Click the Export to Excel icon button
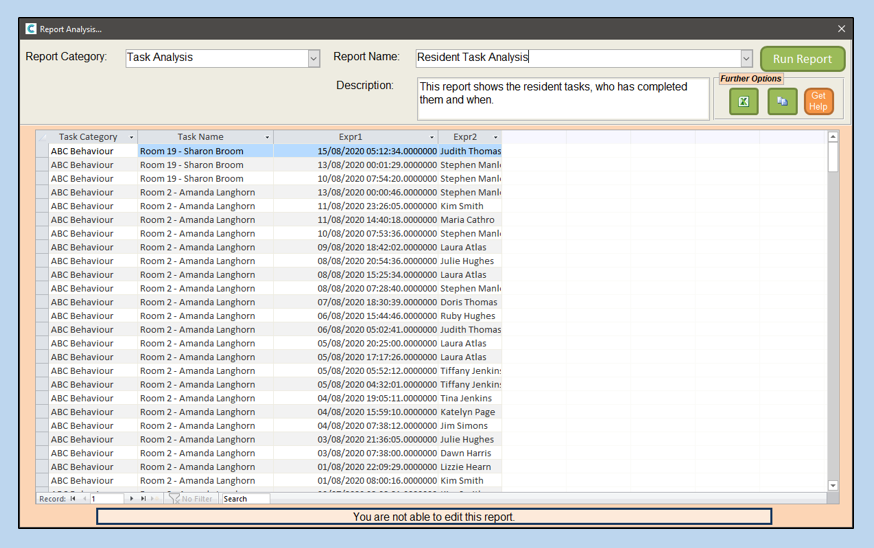Image resolution: width=874 pixels, height=548 pixels. 743,101
